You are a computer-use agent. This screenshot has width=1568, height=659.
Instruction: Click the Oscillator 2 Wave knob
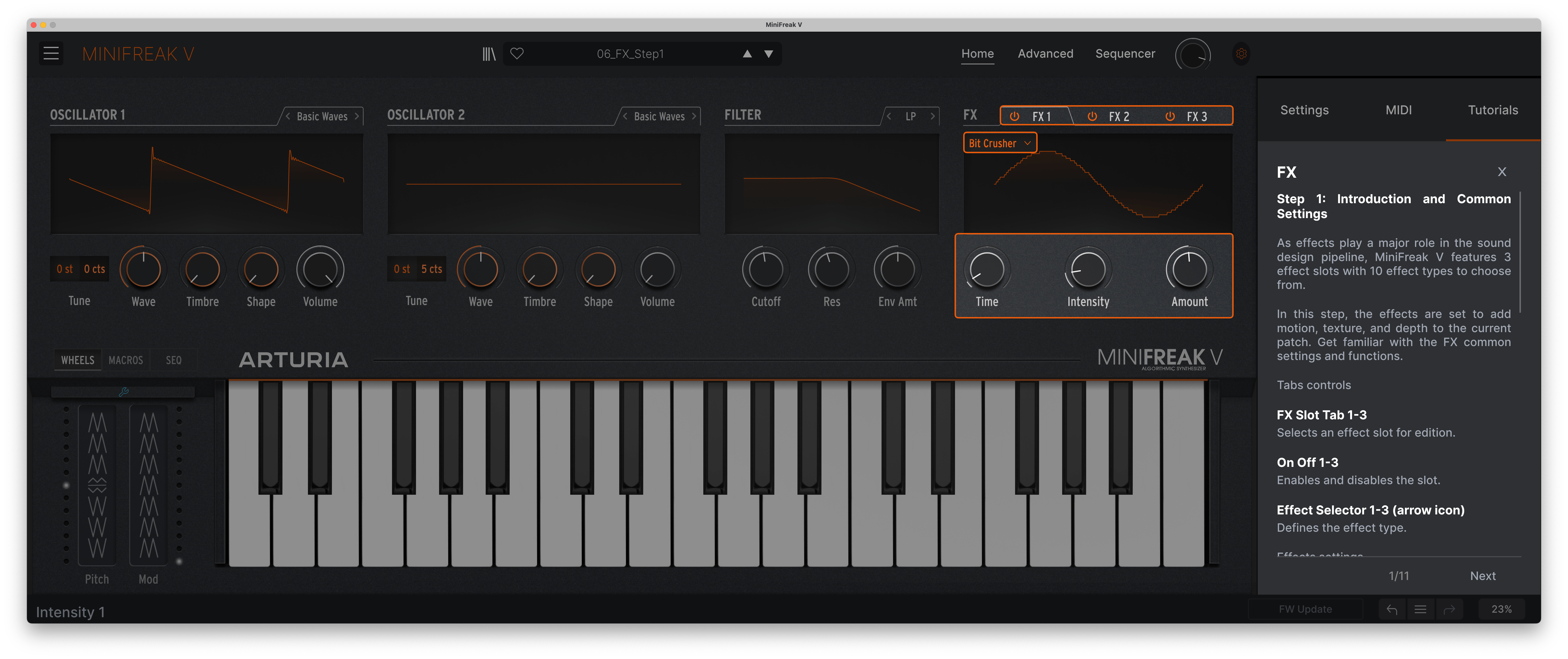pos(481,269)
